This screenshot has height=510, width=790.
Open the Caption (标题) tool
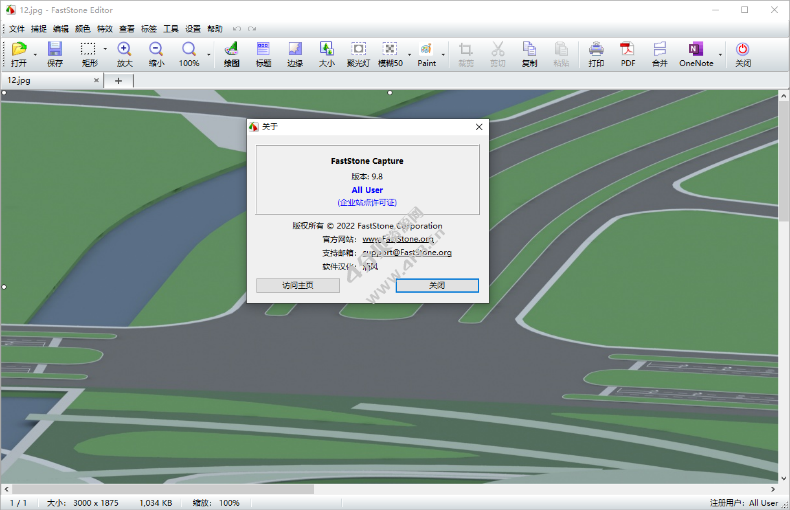263,53
